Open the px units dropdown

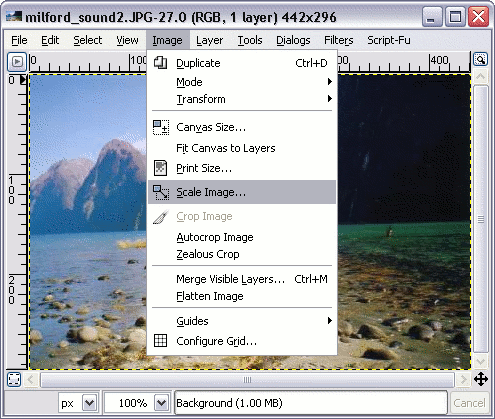tap(90, 403)
